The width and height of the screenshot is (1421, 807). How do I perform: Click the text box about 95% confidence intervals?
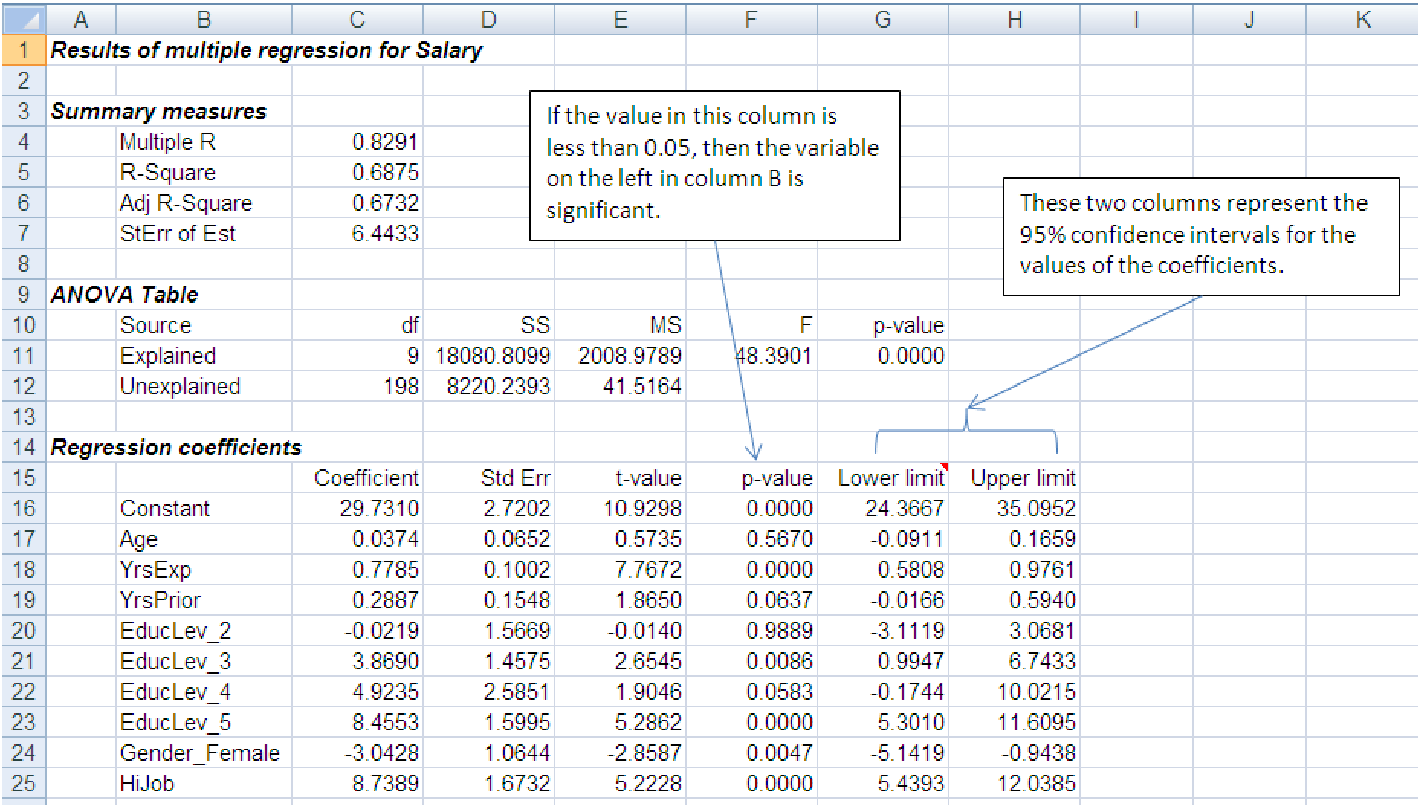click(1201, 236)
